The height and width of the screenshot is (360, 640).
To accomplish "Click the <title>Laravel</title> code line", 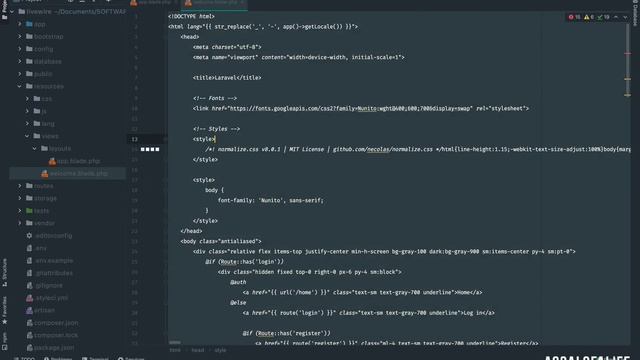I will [227, 78].
